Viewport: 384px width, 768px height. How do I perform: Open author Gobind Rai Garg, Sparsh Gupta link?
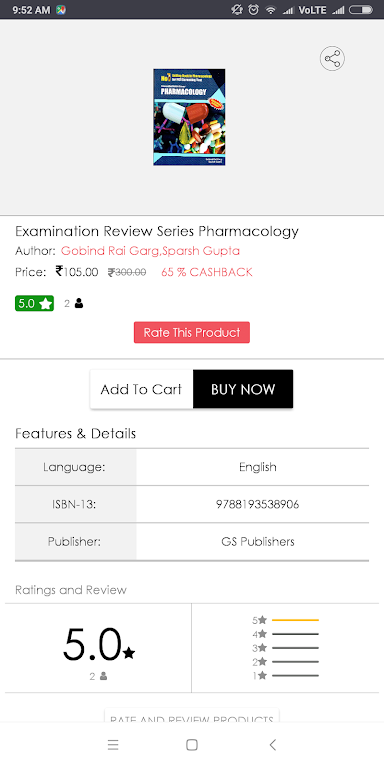tap(150, 251)
